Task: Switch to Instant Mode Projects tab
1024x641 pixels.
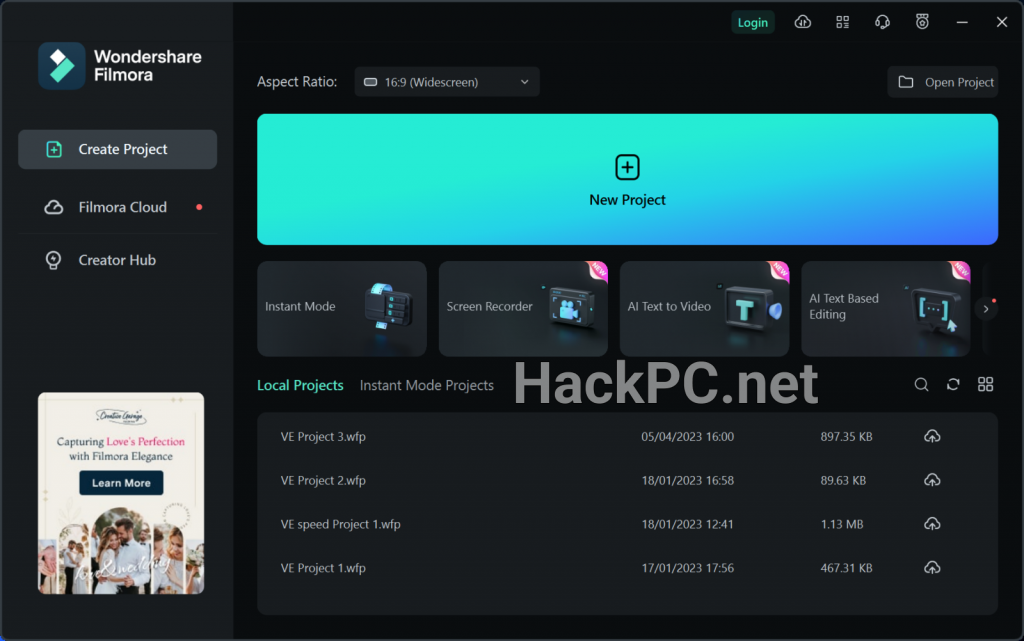Action: click(426, 385)
